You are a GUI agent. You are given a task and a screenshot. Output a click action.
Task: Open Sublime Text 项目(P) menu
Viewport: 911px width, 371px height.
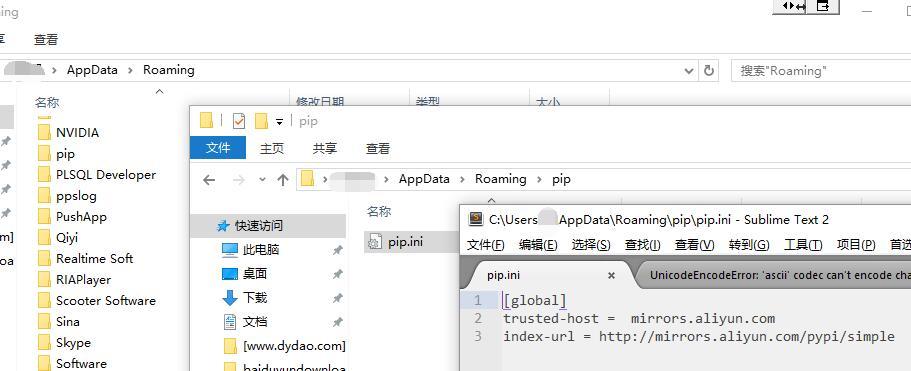(856, 245)
